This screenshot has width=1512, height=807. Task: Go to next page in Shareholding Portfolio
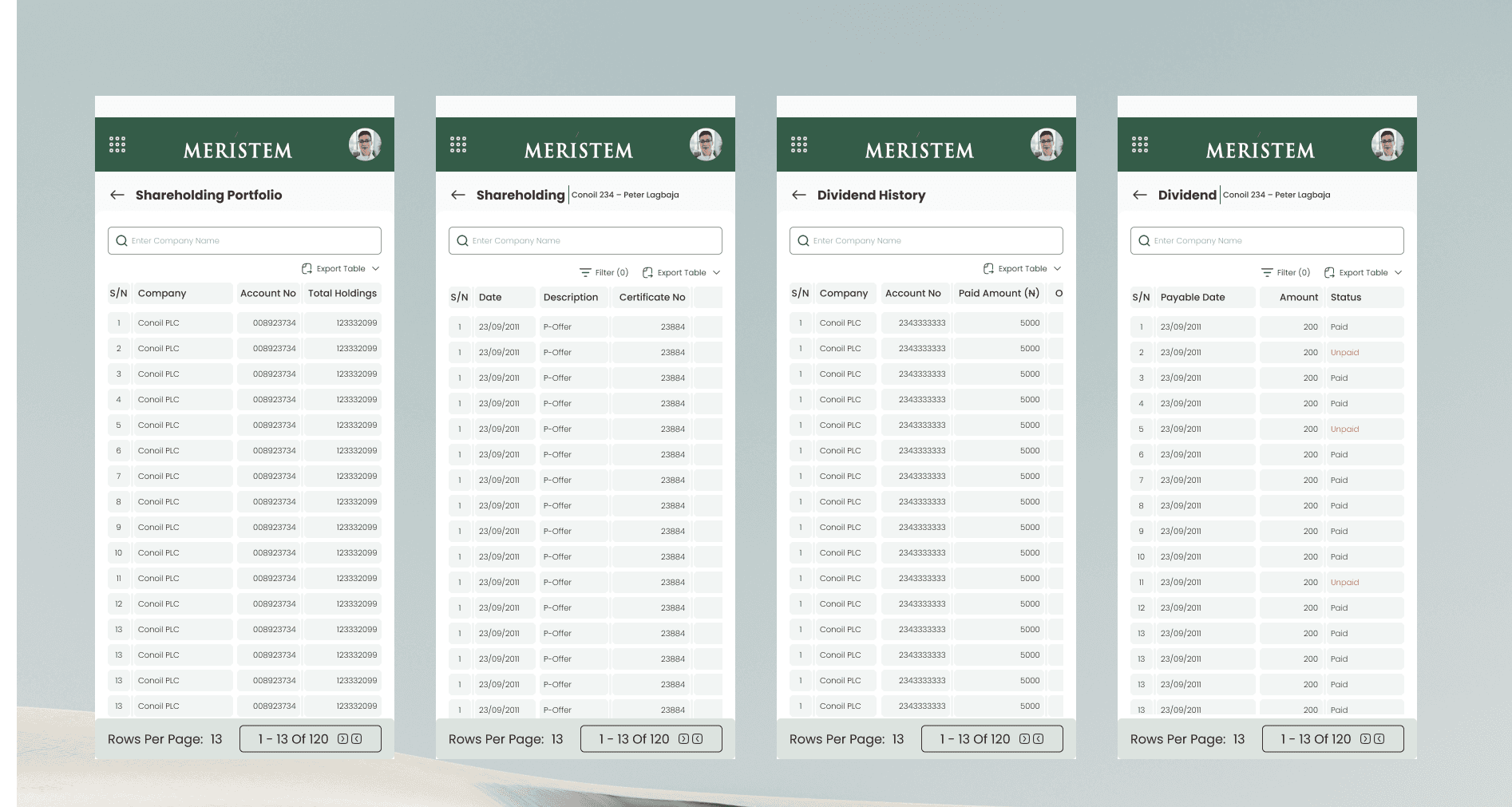[343, 739]
